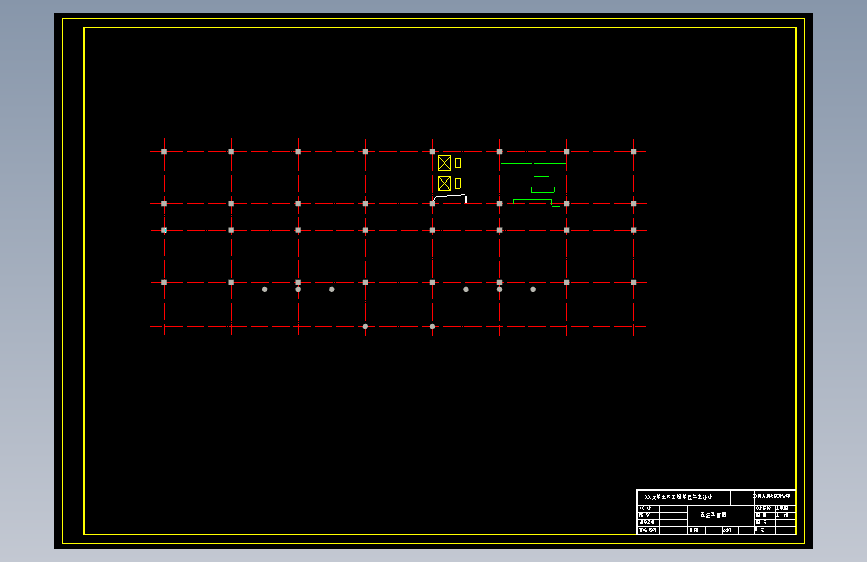Image resolution: width=867 pixels, height=562 pixels.
Task: Click the small yellow rectangle beside the lower crossed box
Action: coord(458,183)
